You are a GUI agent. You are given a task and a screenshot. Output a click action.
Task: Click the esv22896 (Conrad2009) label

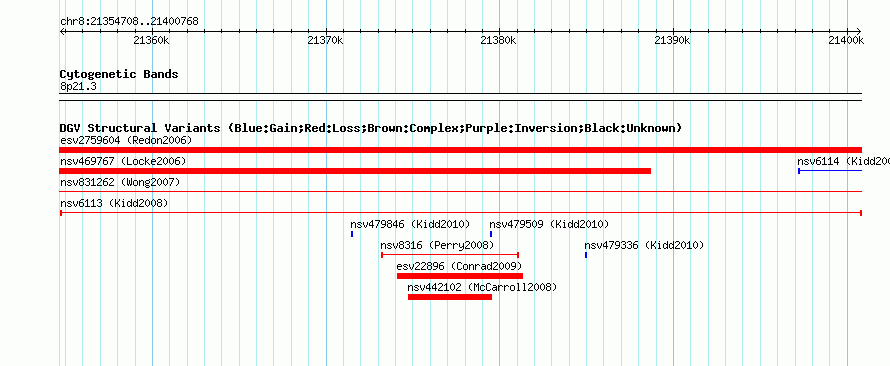pyautogui.click(x=459, y=266)
